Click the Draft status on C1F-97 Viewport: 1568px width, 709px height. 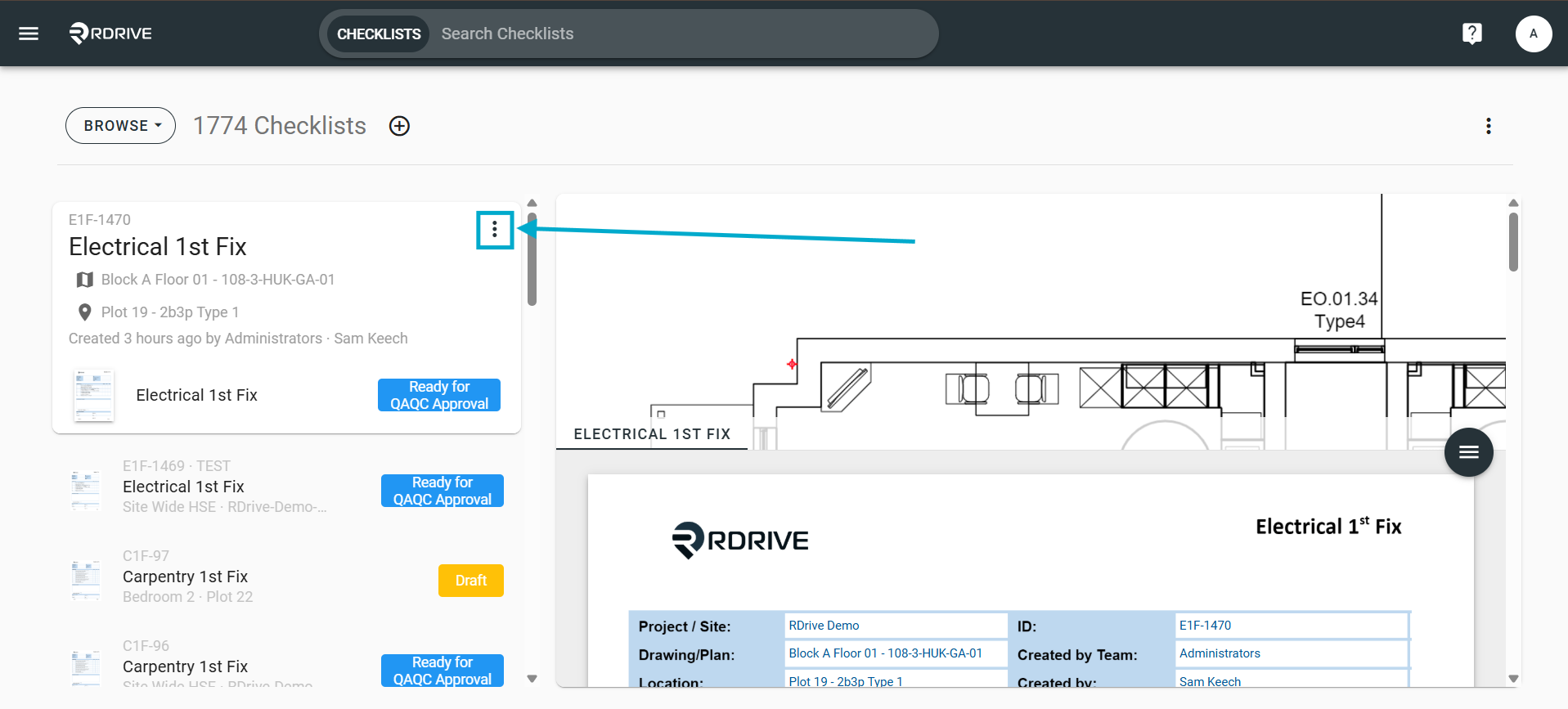(x=471, y=581)
